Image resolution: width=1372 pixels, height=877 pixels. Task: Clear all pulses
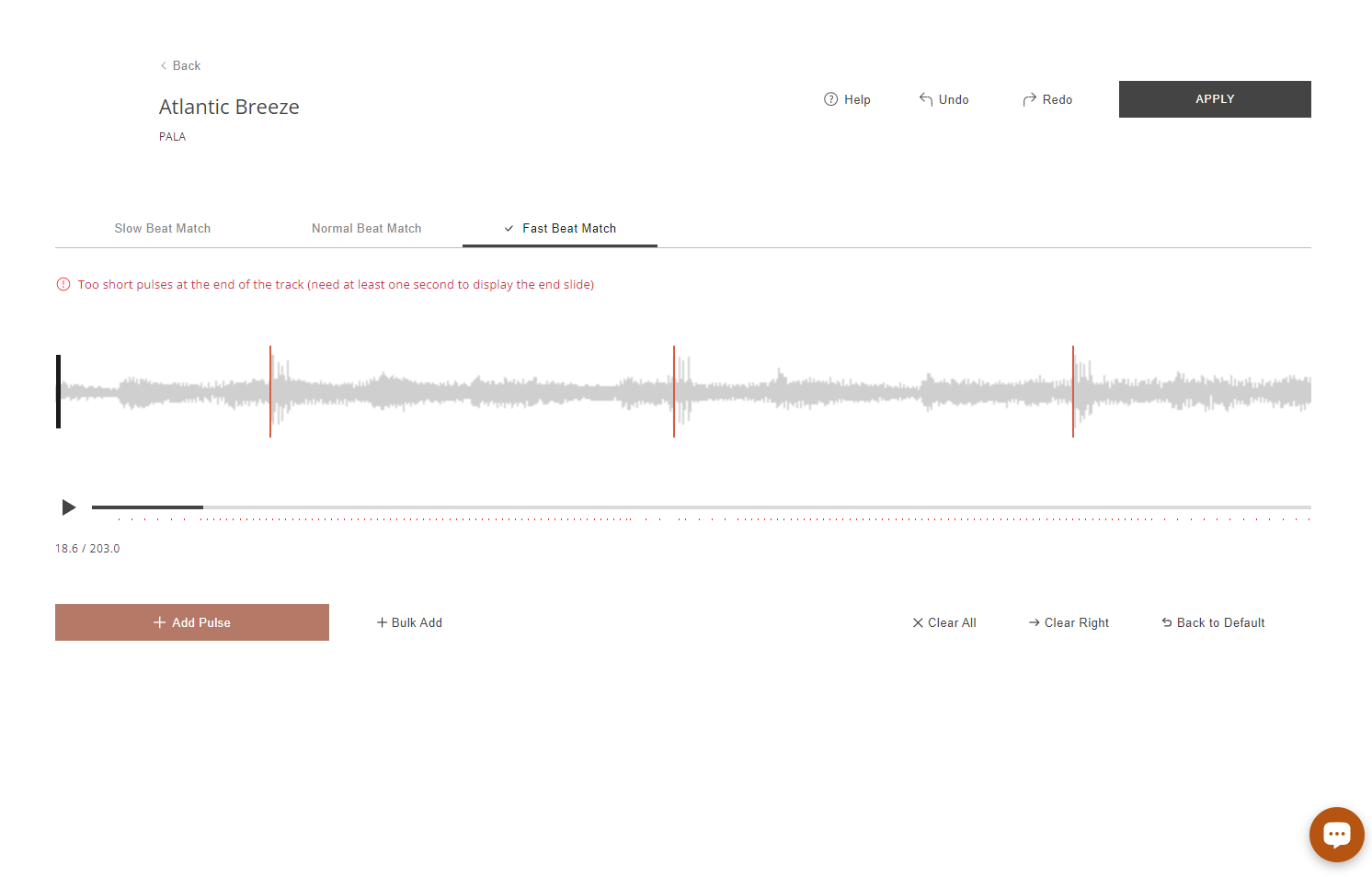(944, 622)
